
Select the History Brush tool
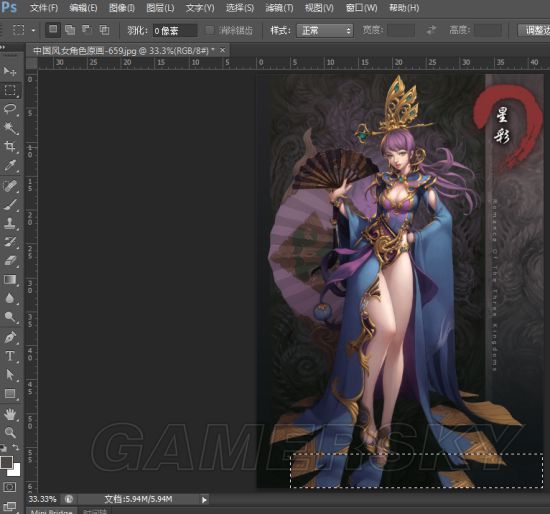(x=9, y=242)
